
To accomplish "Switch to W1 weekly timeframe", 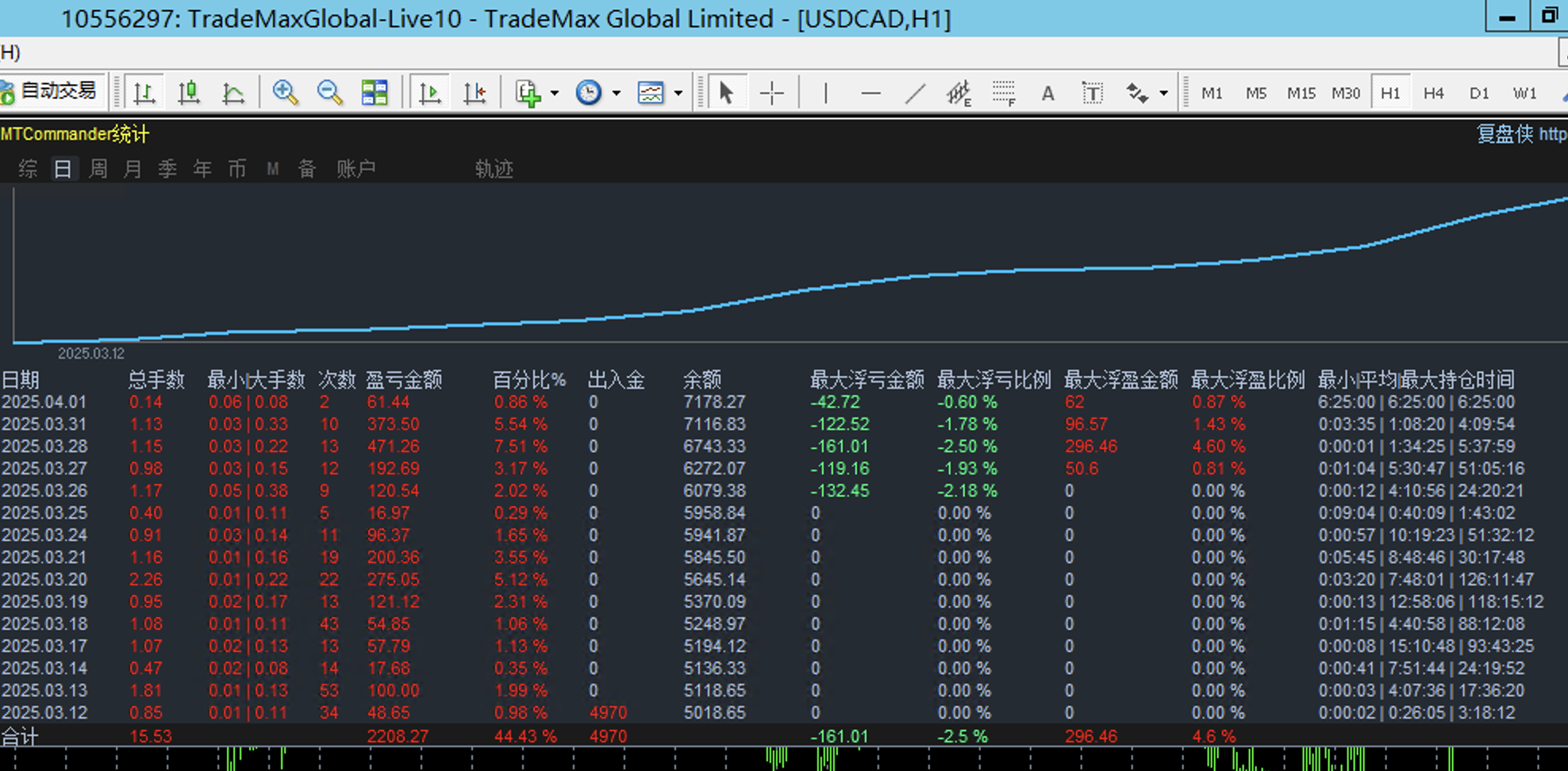I will point(1524,93).
